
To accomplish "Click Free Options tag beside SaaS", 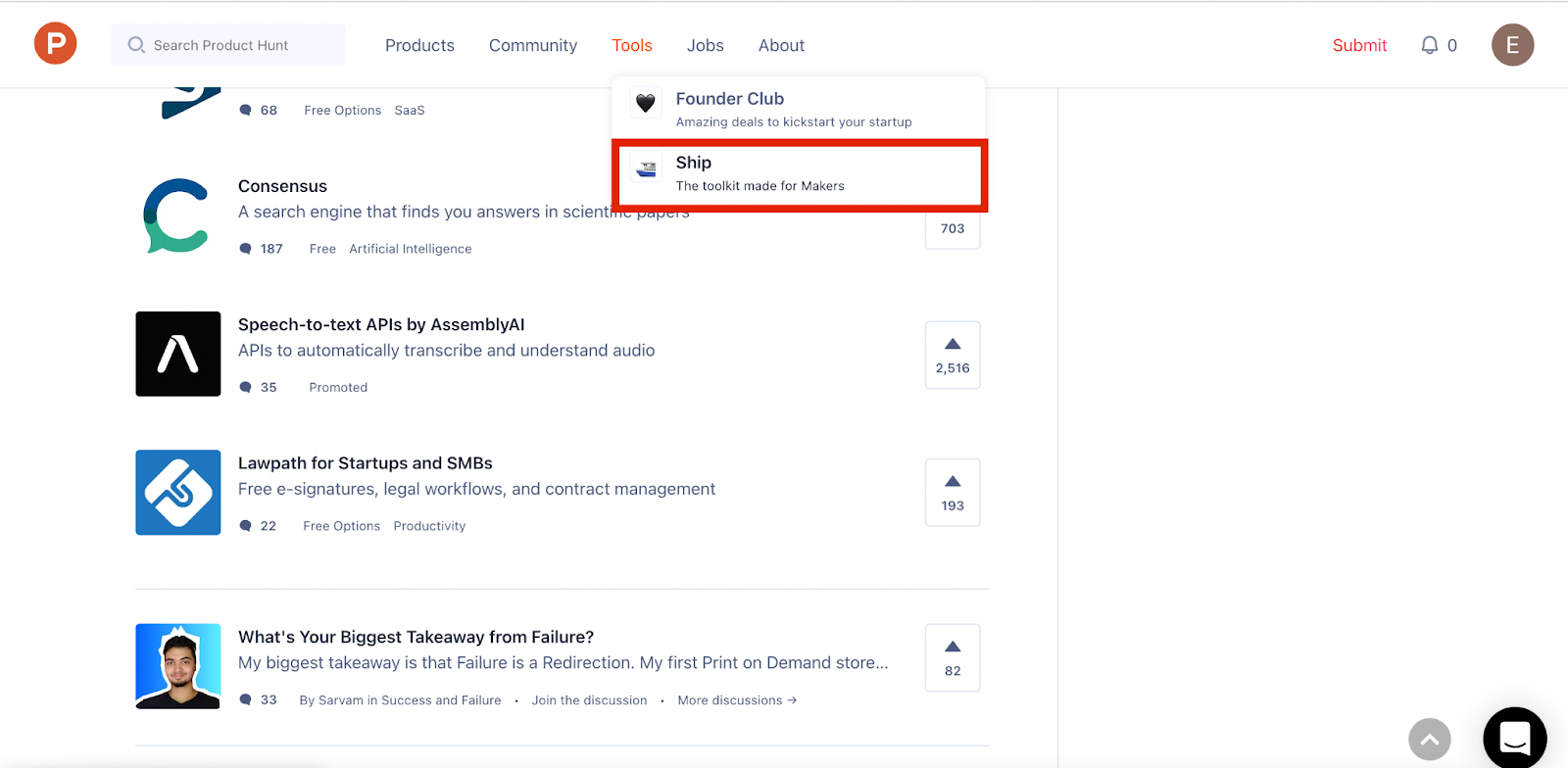I will click(343, 111).
